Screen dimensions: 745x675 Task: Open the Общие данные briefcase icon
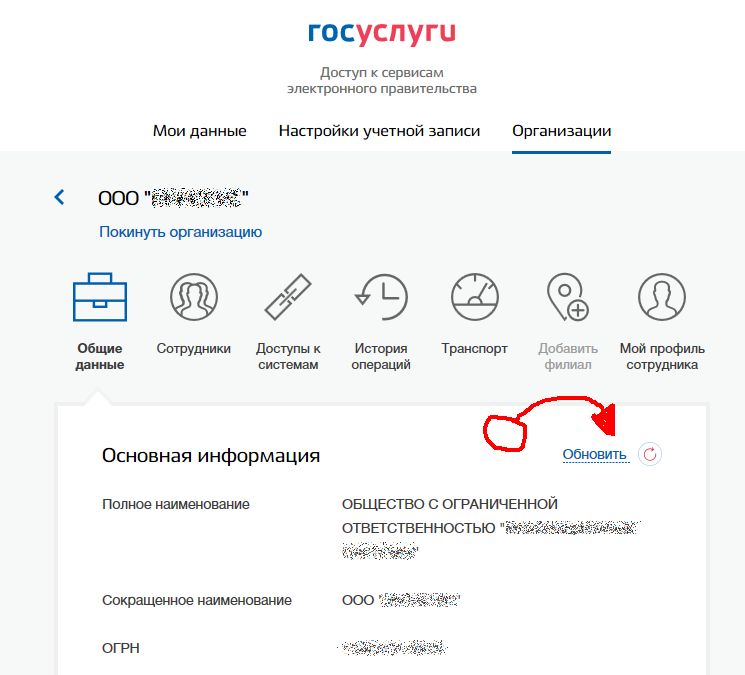tap(100, 297)
